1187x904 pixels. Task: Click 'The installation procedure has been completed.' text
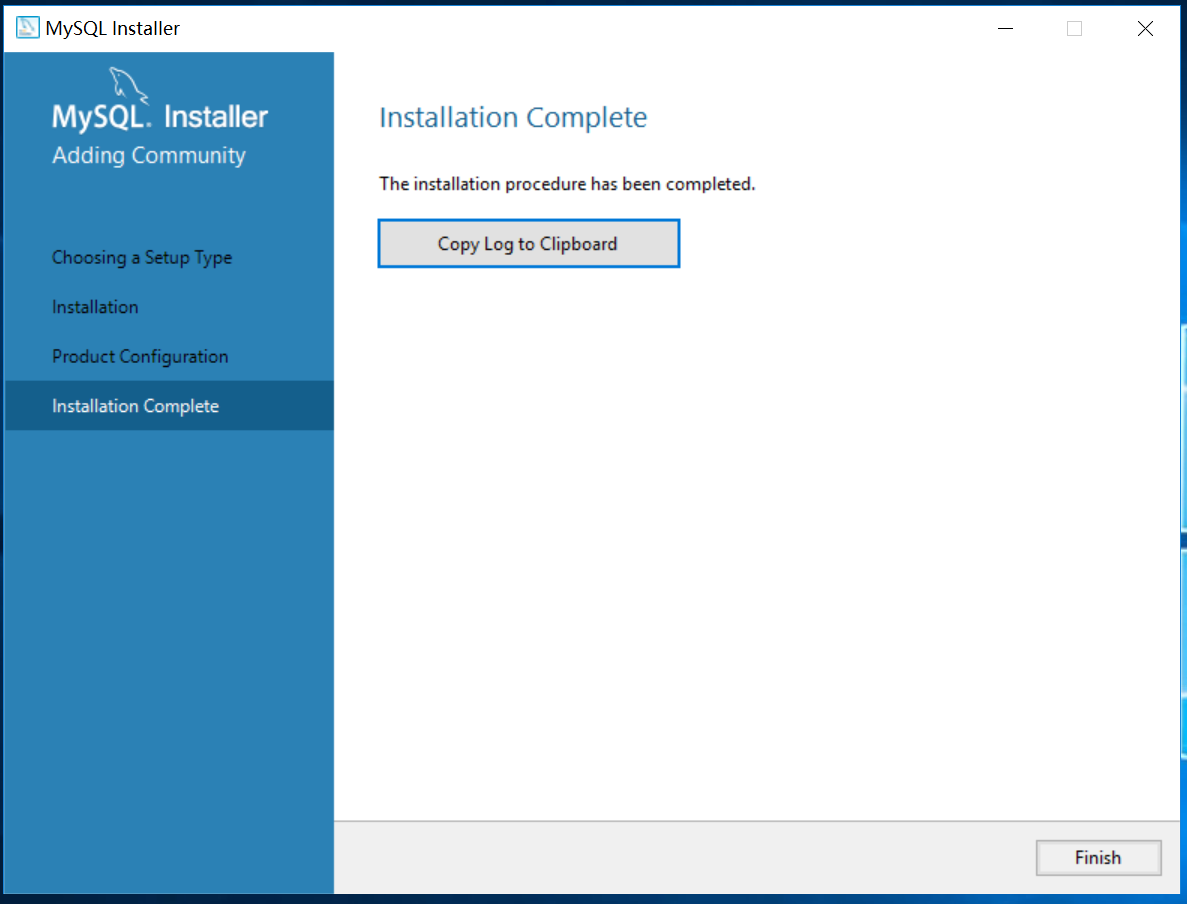tap(567, 184)
